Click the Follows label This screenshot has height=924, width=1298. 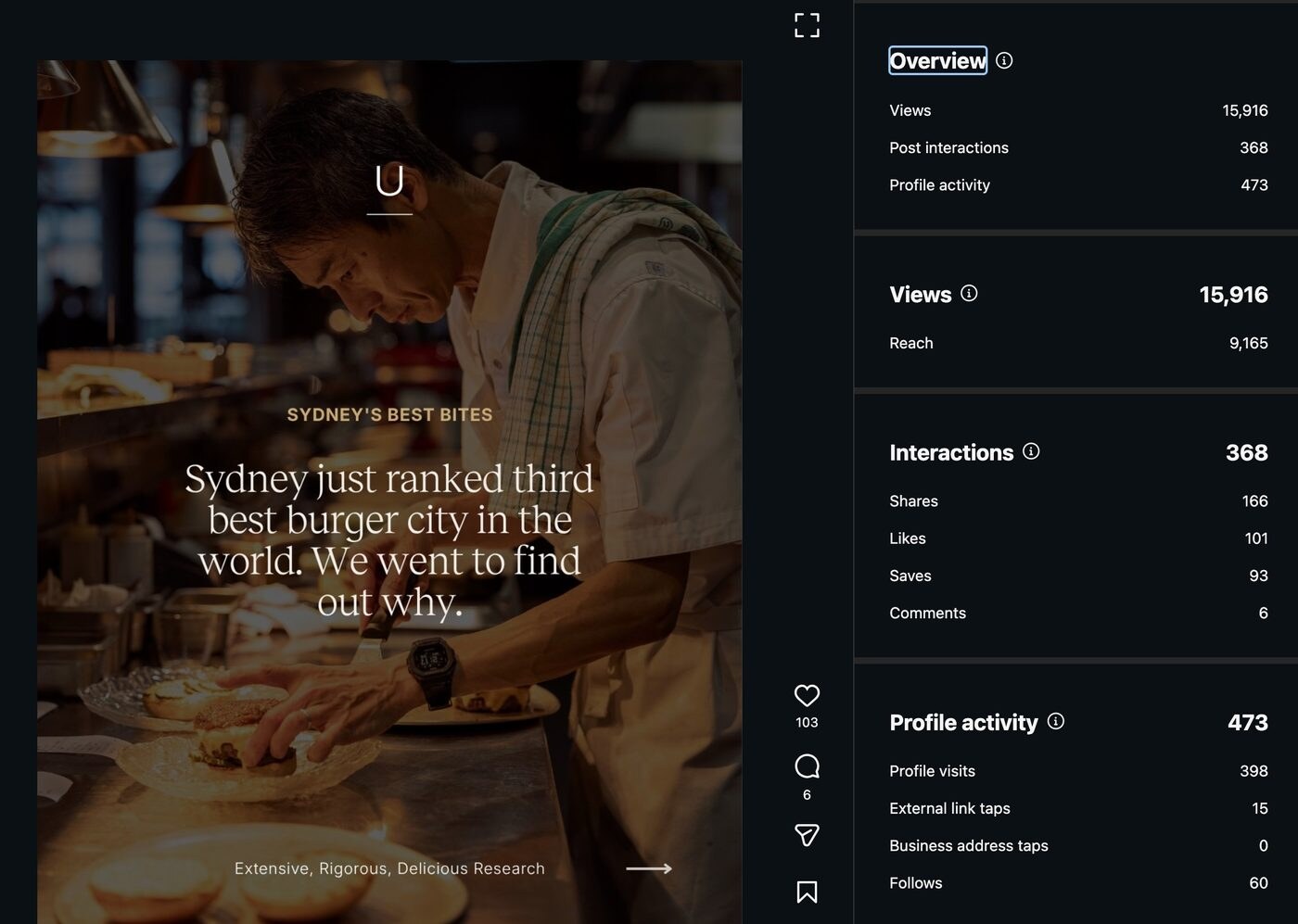pos(916,883)
